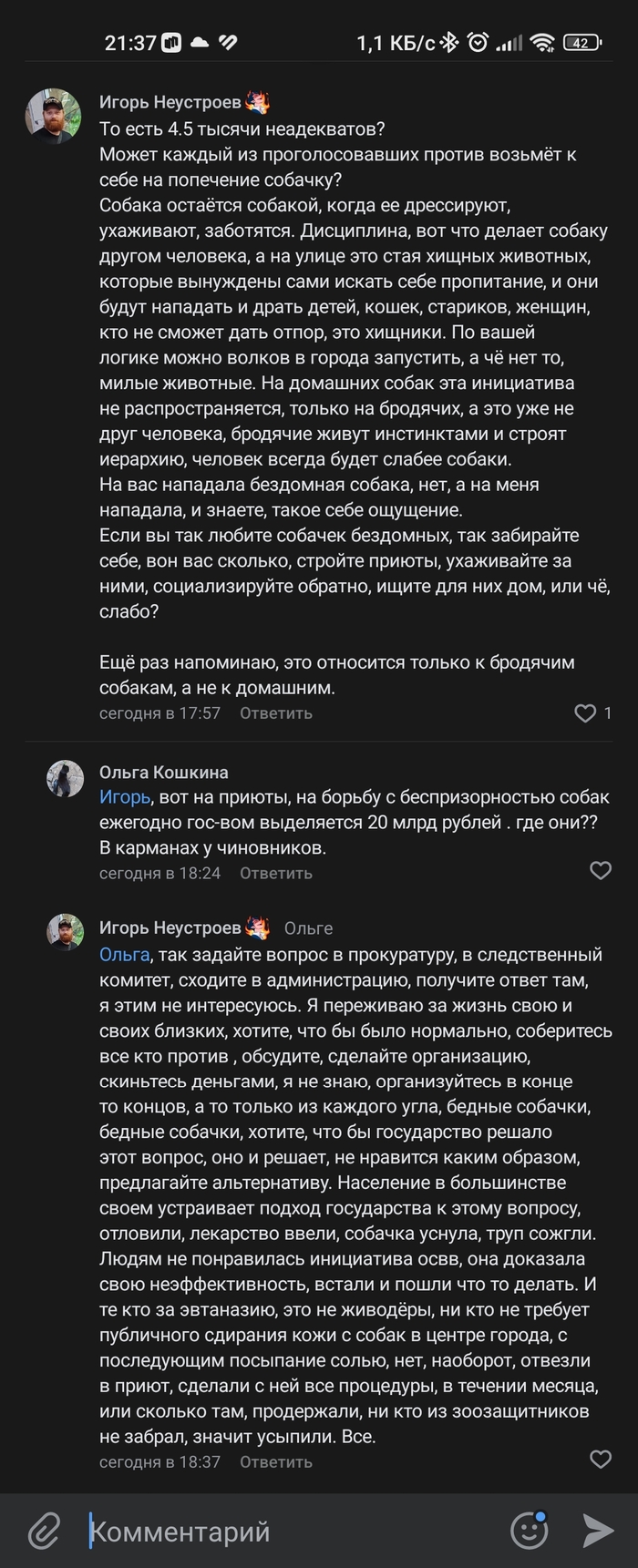
Task: Open Ольга Кошкина's profile picture
Action: 66,779
